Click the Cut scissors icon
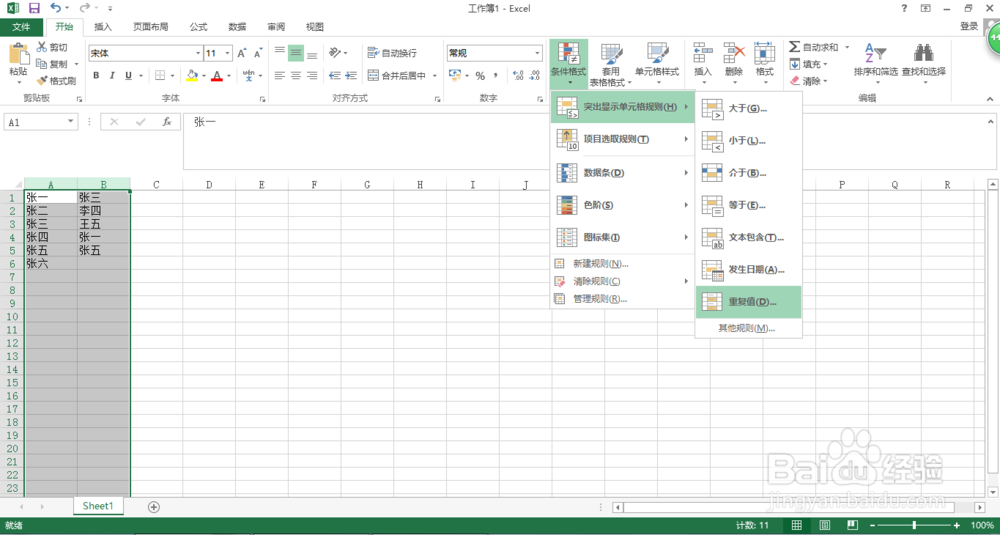 [x=42, y=47]
